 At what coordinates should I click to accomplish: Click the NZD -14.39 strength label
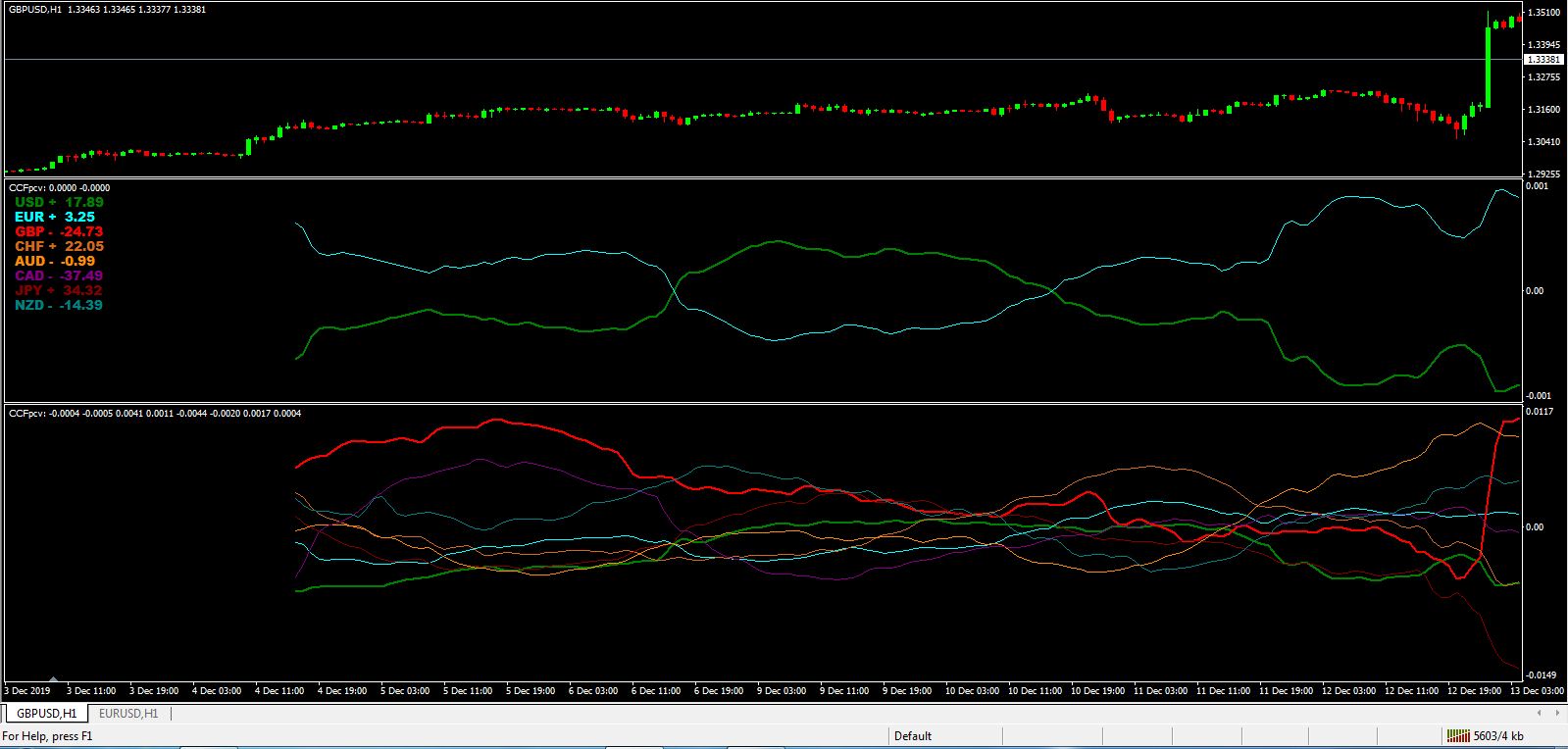[x=59, y=305]
